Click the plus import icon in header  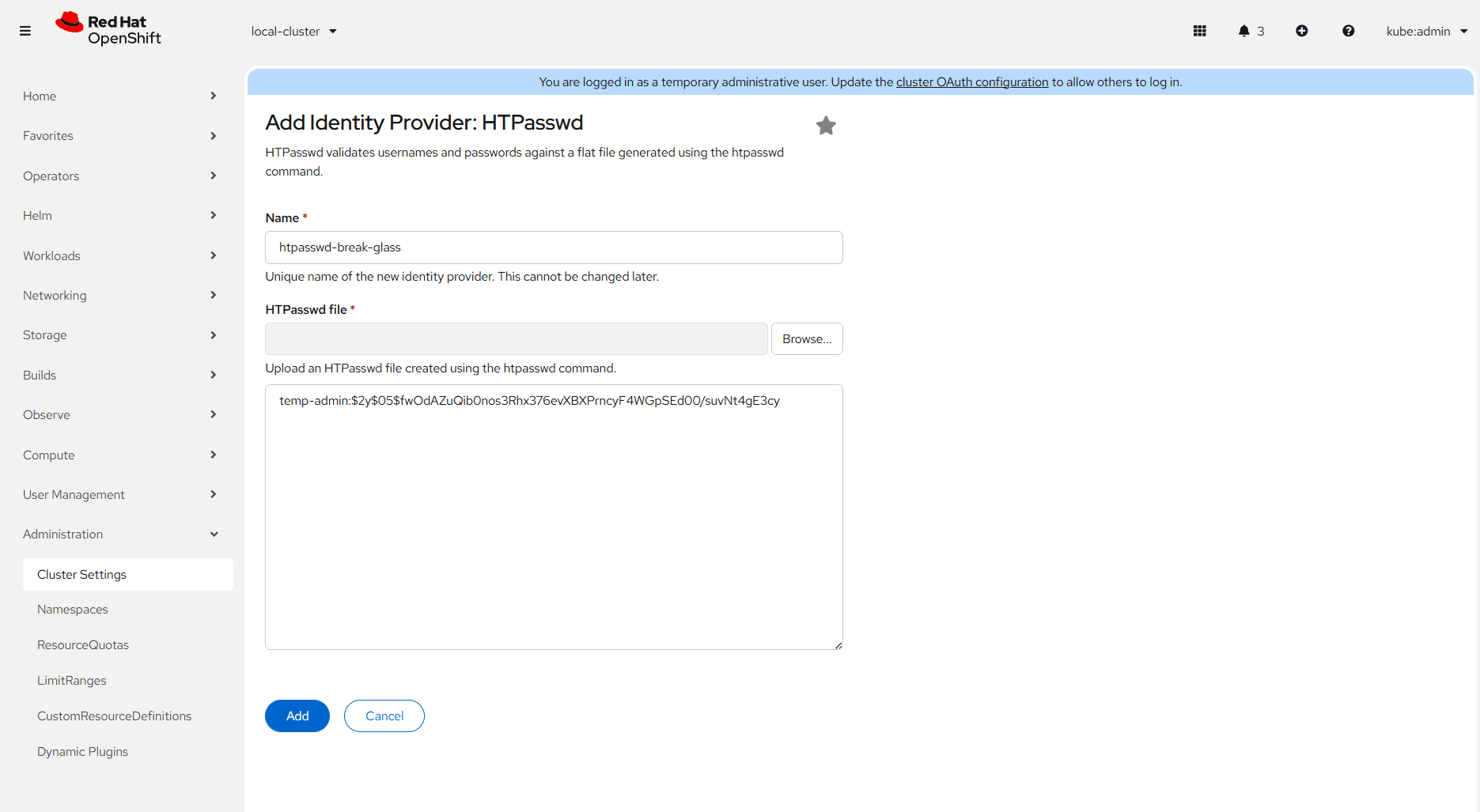point(1301,31)
